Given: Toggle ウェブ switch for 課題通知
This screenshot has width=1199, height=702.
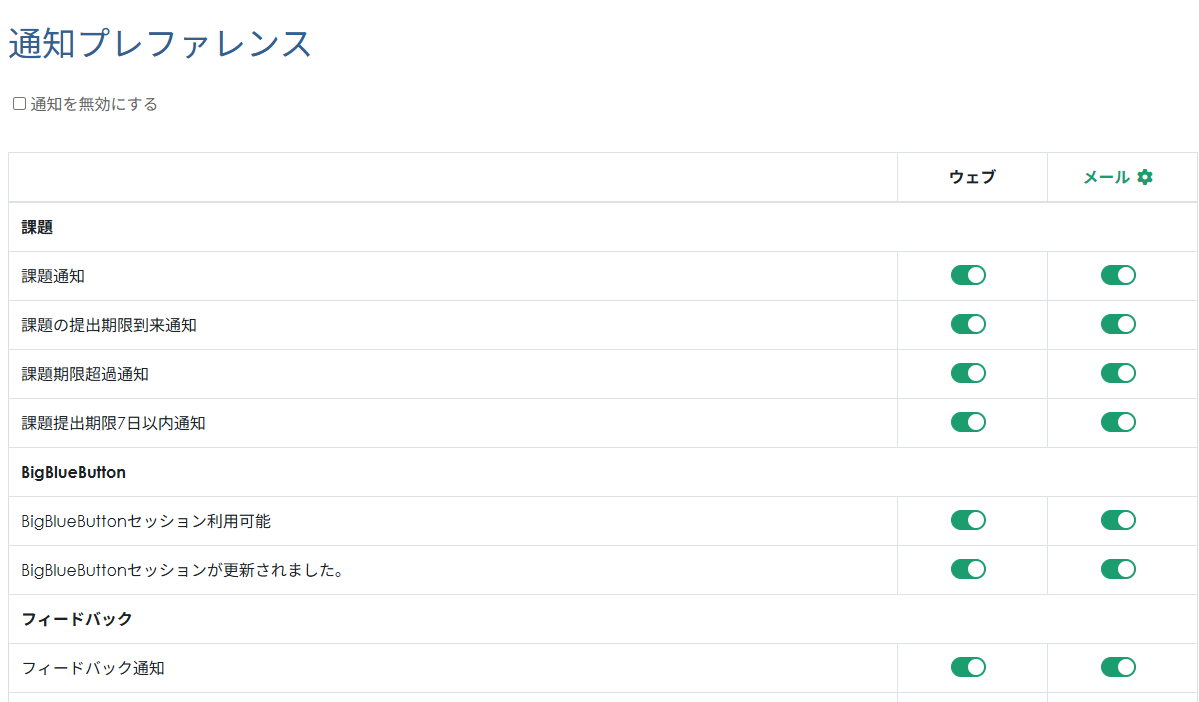Looking at the screenshot, I should tap(968, 275).
